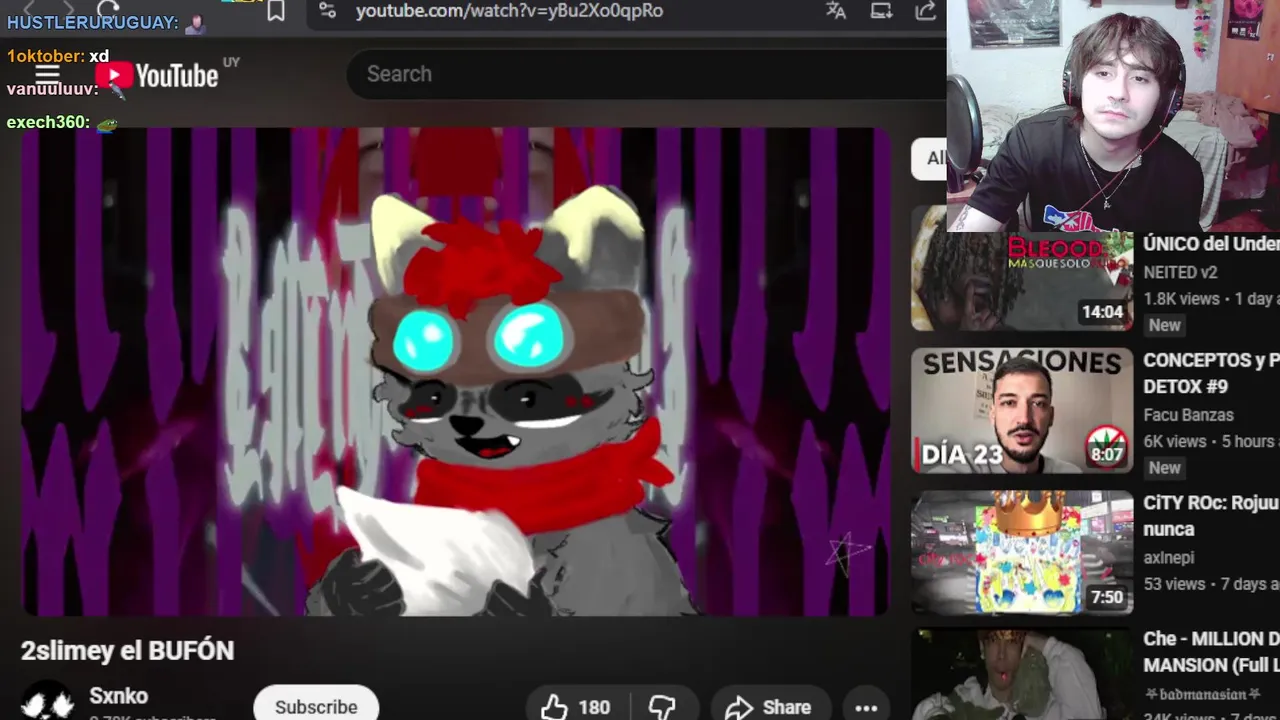The width and height of the screenshot is (1280, 720).
Task: Click the cast/install screen icon in address bar
Action: click(x=881, y=11)
